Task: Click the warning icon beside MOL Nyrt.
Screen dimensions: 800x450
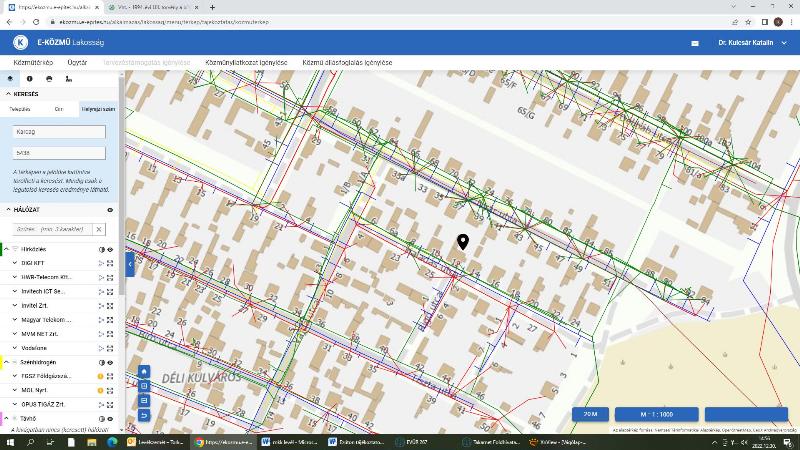Action: pyautogui.click(x=100, y=390)
